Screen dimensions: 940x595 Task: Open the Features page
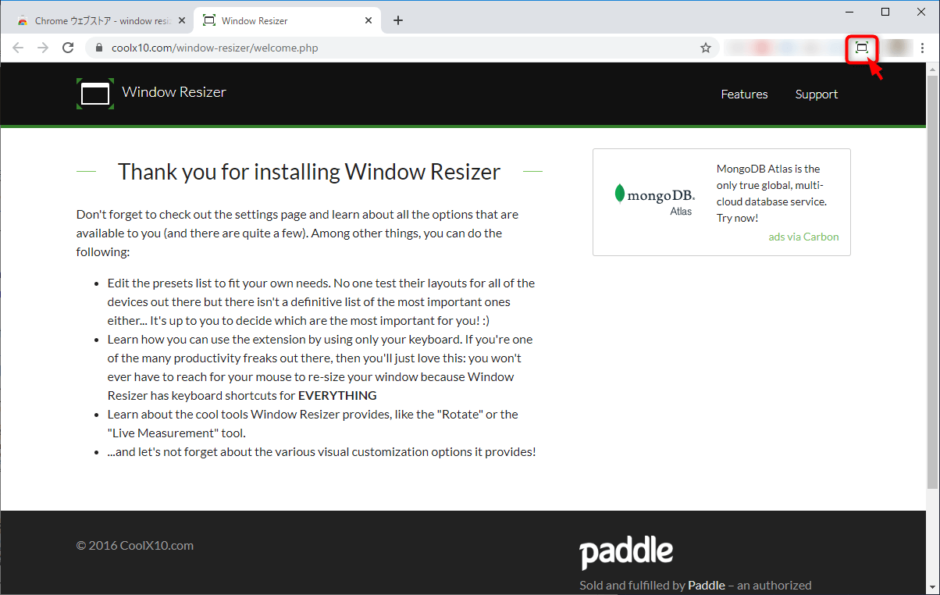point(744,93)
